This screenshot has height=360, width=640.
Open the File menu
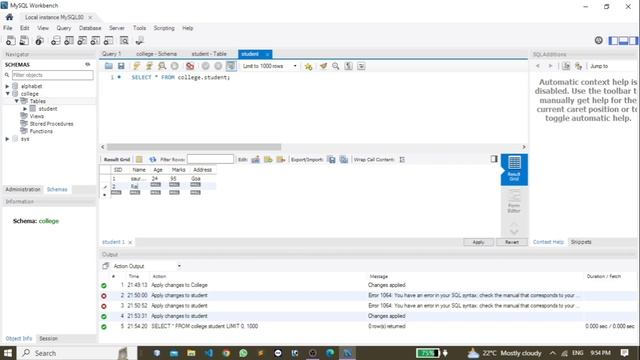(x=8, y=28)
